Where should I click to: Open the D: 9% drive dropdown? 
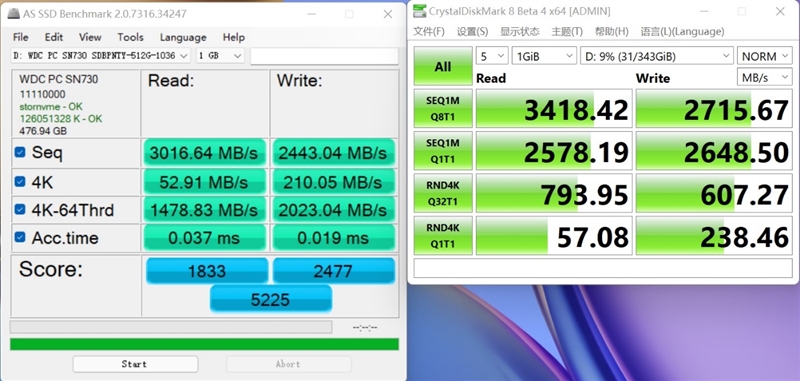coord(657,56)
